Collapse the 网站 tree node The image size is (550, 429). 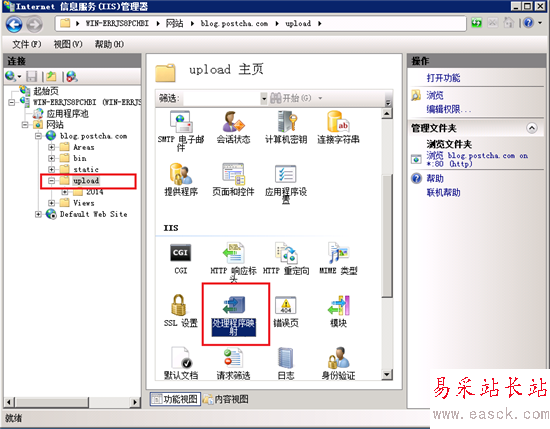25,125
